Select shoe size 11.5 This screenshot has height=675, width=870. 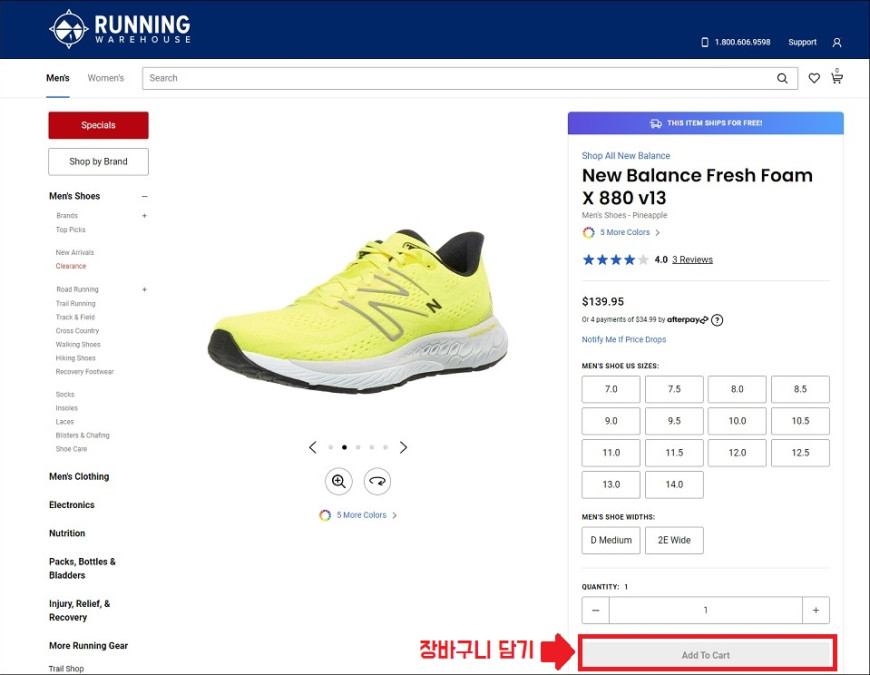(x=674, y=453)
